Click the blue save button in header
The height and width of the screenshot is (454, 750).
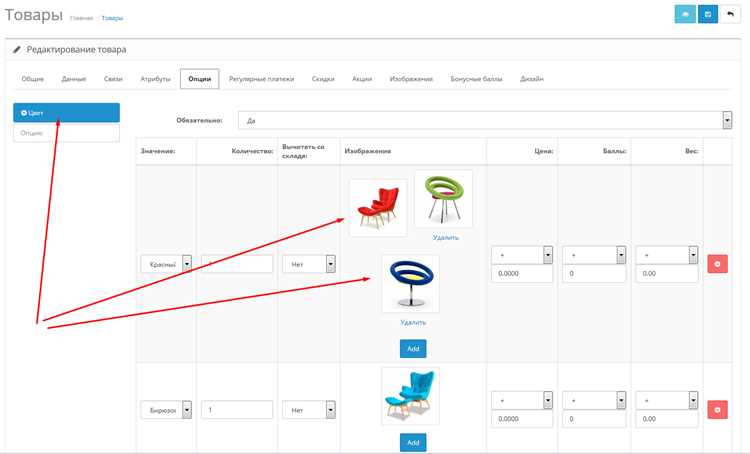(708, 14)
